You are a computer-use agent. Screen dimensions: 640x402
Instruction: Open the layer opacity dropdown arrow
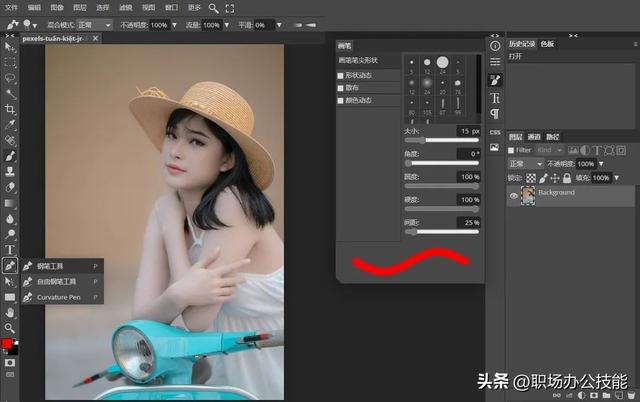(x=601, y=164)
